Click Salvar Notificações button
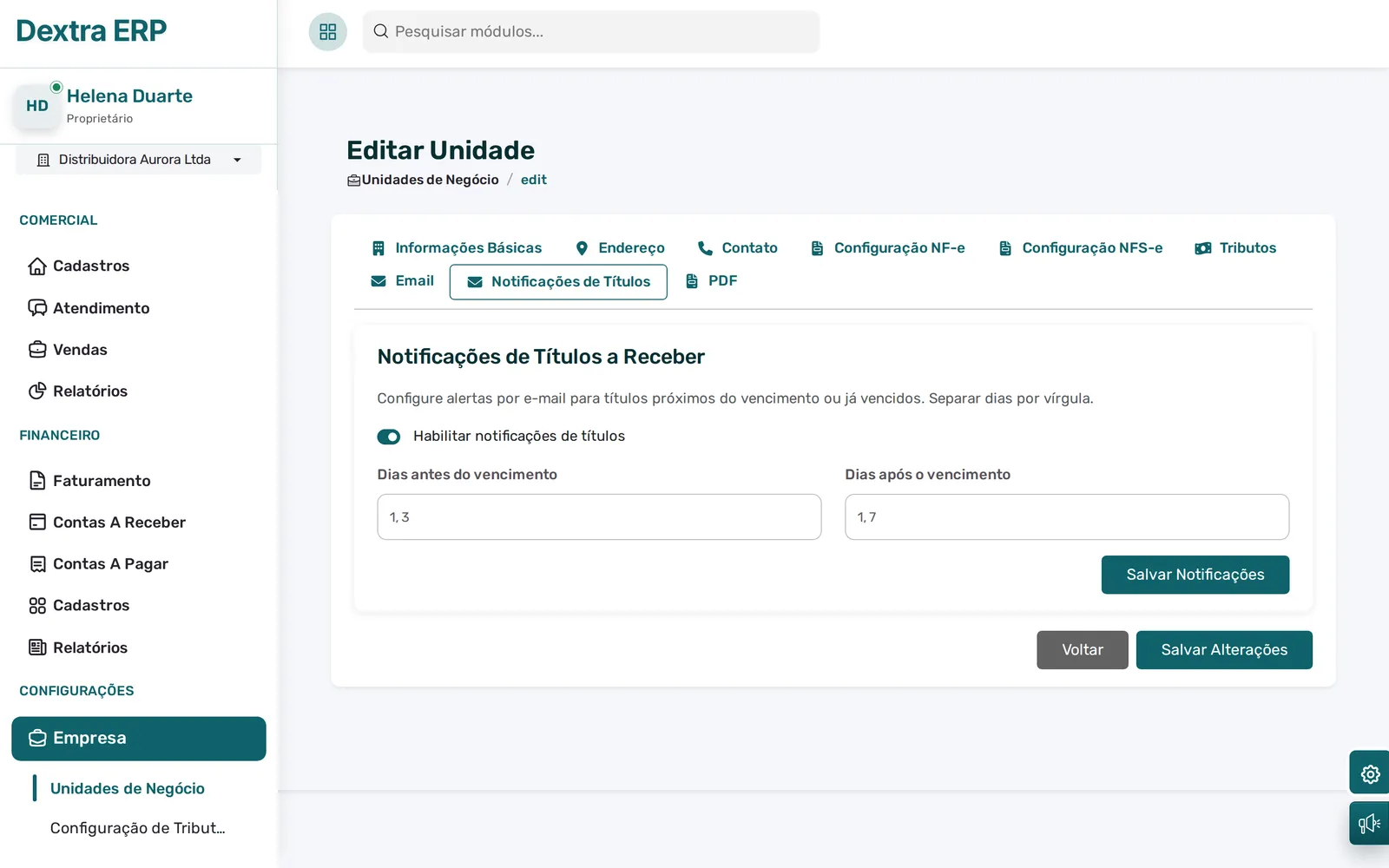This screenshot has height=868, width=1389. (1195, 575)
